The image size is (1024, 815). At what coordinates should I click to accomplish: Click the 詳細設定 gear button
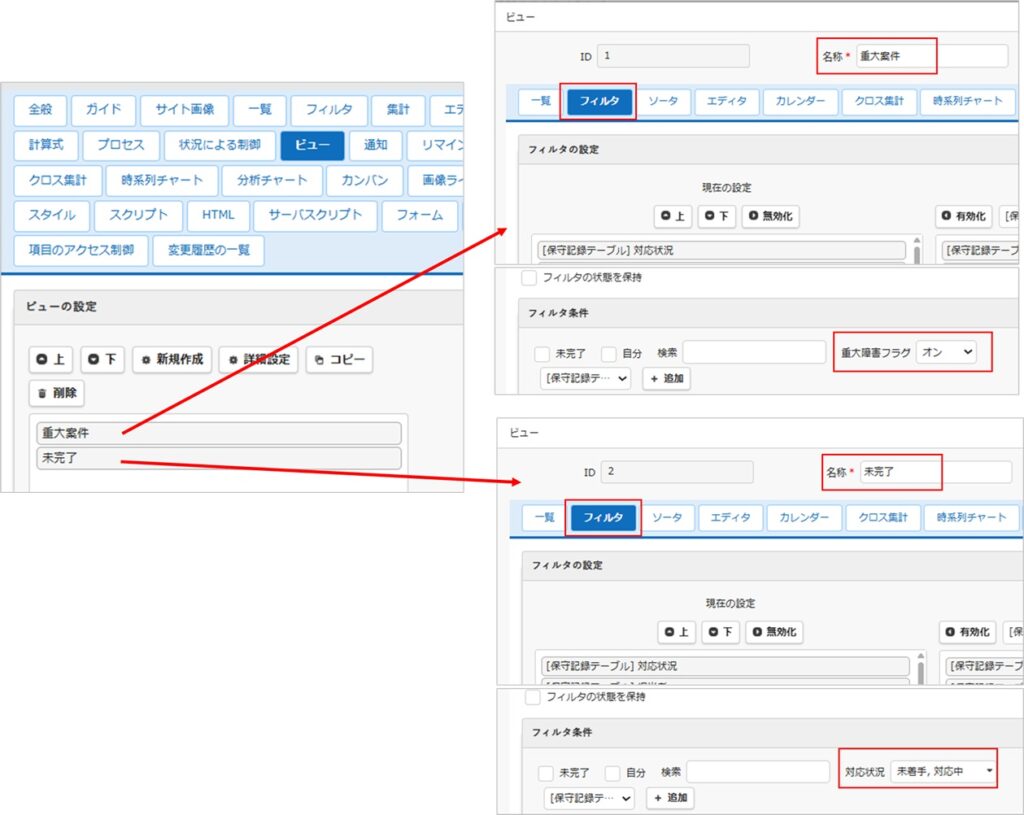258,360
